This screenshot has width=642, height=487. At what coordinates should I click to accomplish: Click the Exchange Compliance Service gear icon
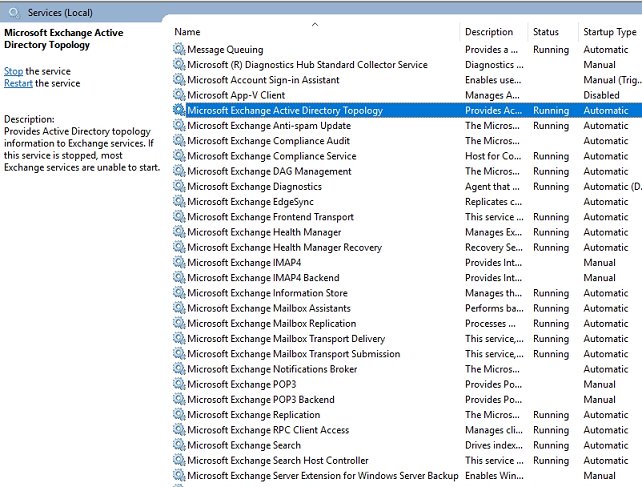179,156
